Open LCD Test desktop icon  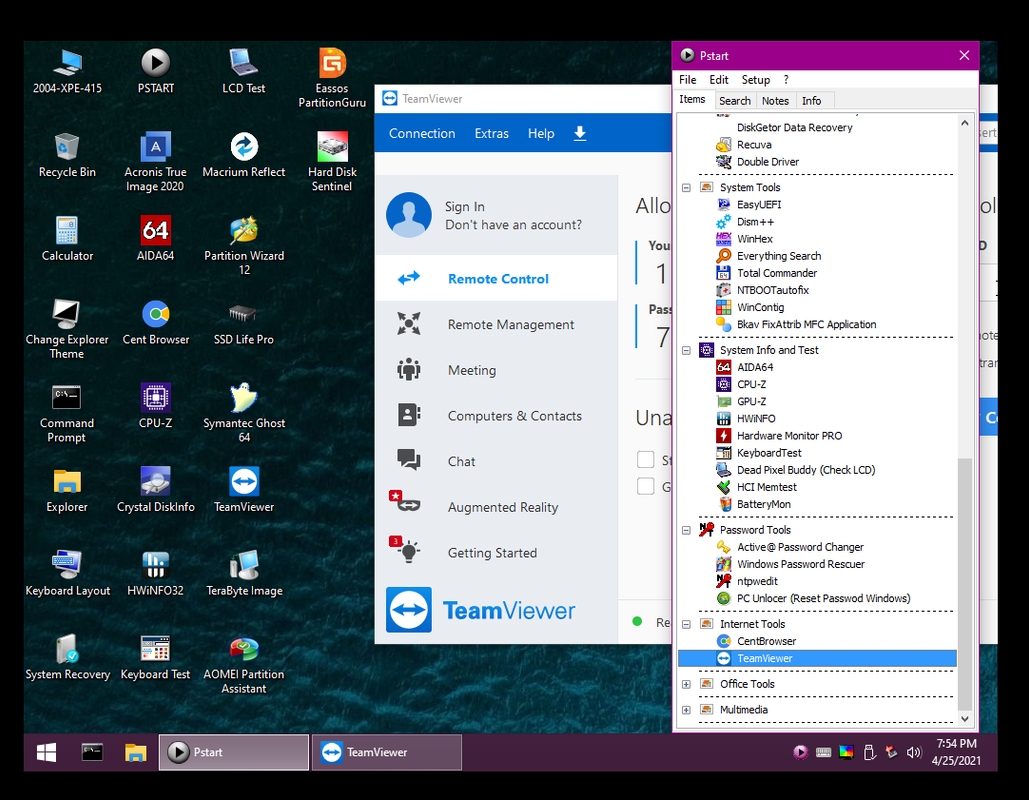pos(243,71)
